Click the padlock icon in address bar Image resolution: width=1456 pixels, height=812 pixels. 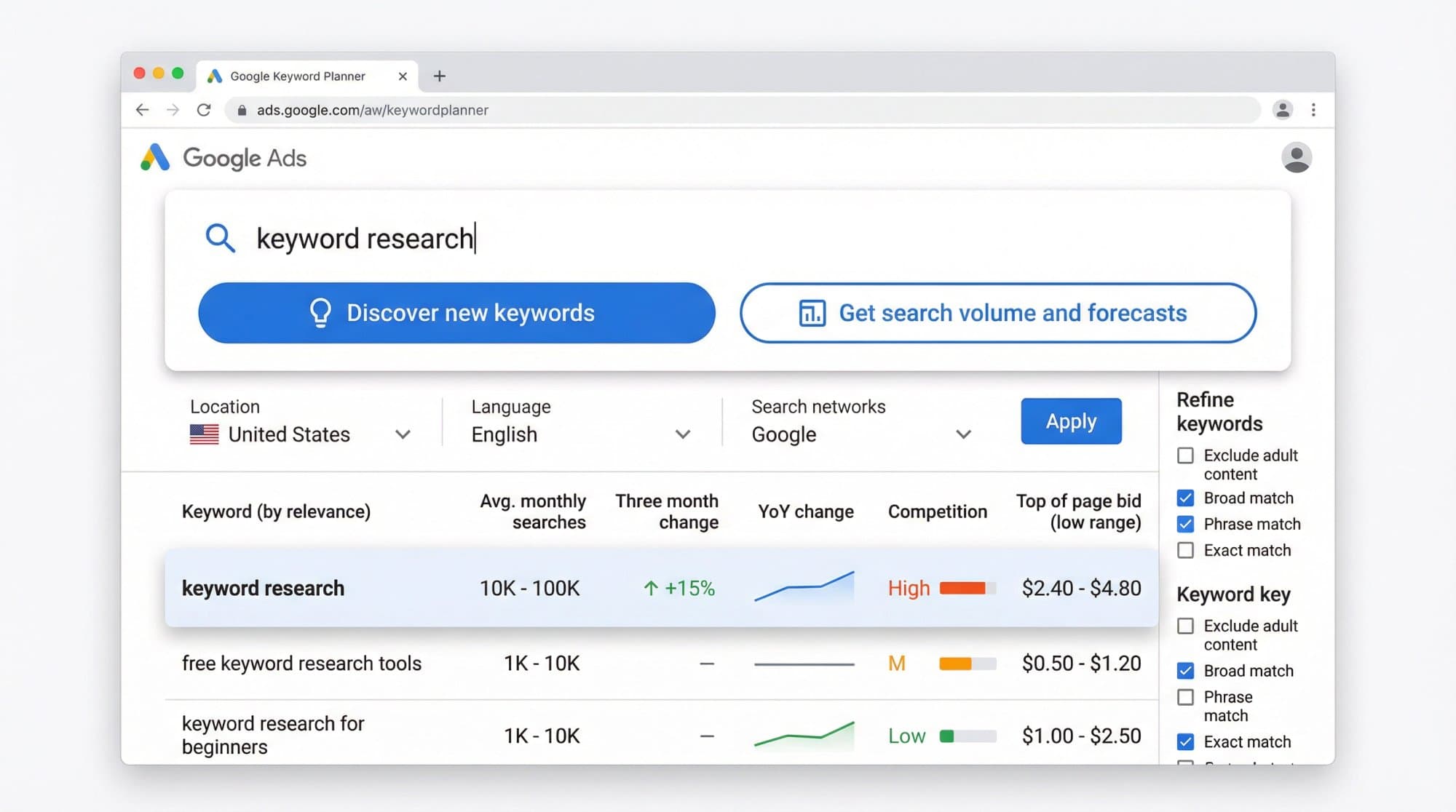pyautogui.click(x=242, y=111)
